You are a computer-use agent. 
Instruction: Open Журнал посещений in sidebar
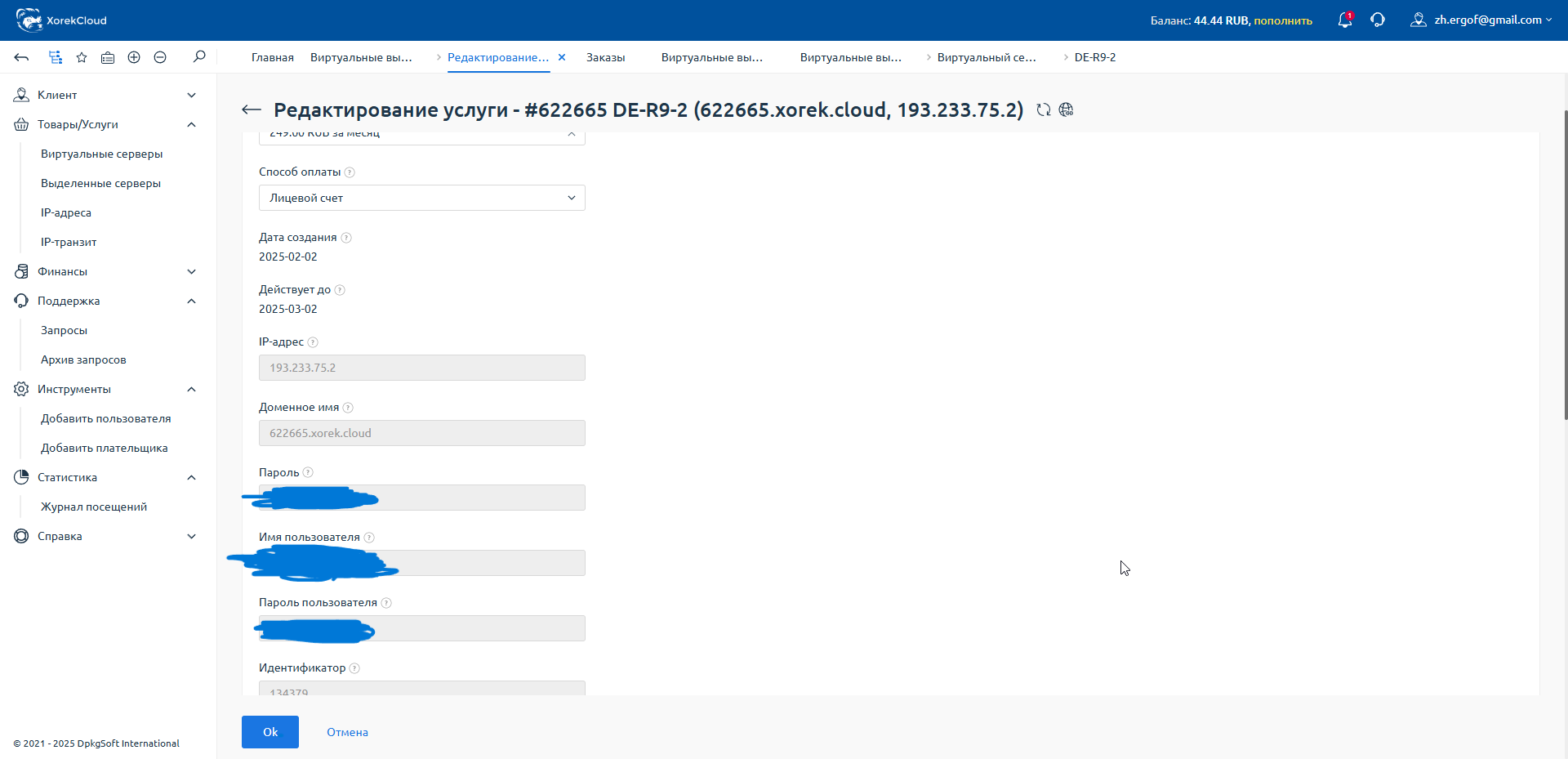click(94, 507)
